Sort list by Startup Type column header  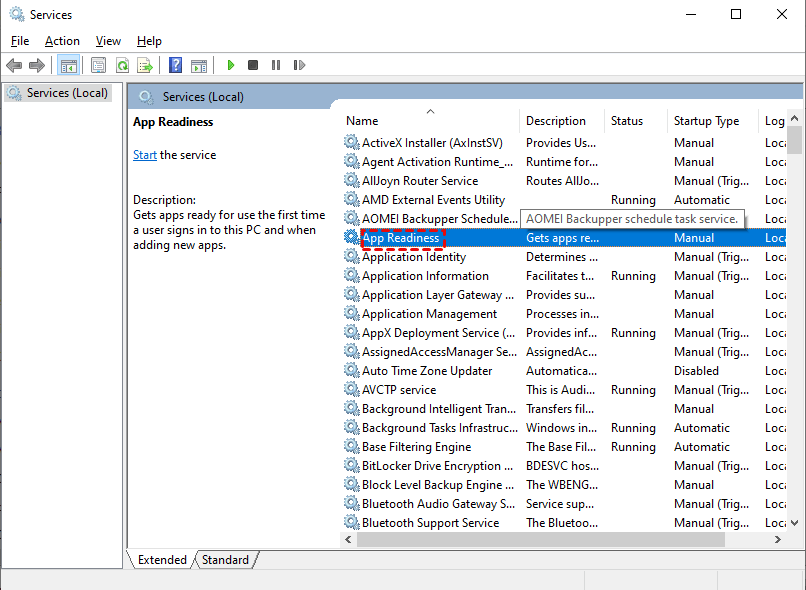(x=706, y=121)
